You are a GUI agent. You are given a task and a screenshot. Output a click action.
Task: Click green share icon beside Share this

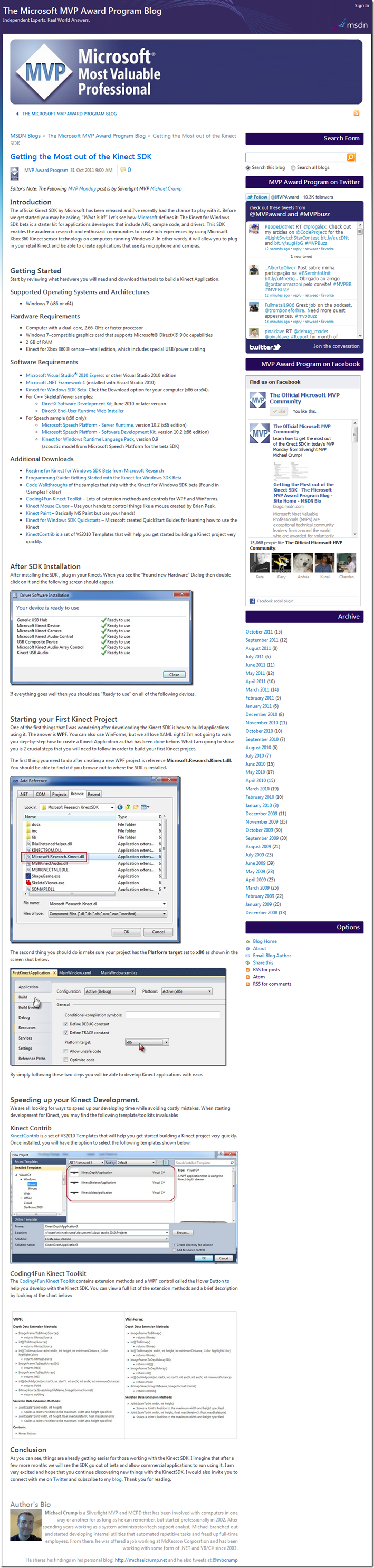coord(247,963)
